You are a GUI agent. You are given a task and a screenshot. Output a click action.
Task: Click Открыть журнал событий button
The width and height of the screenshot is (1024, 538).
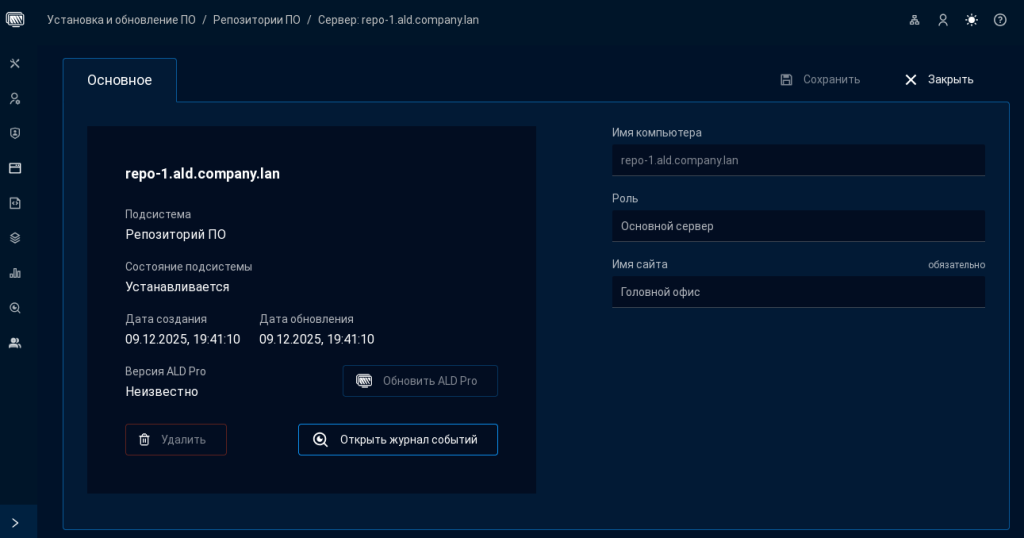pos(397,440)
